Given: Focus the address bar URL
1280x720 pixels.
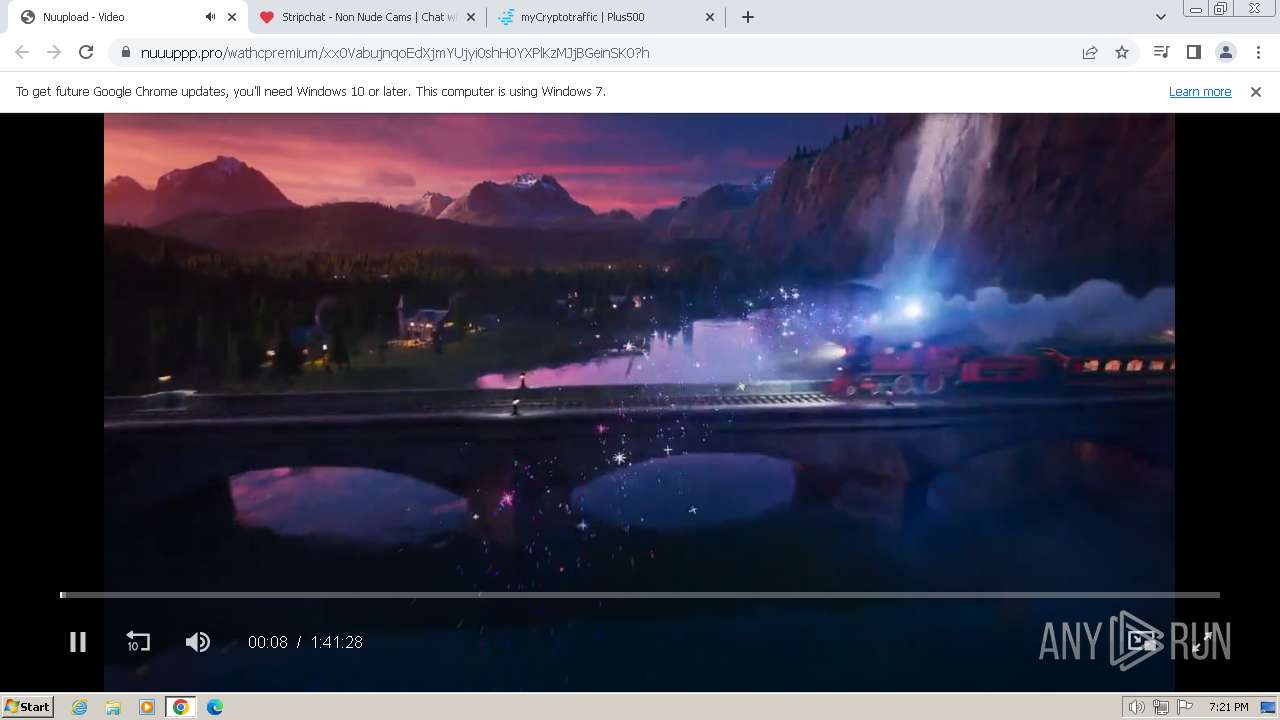Looking at the screenshot, I should (600, 53).
